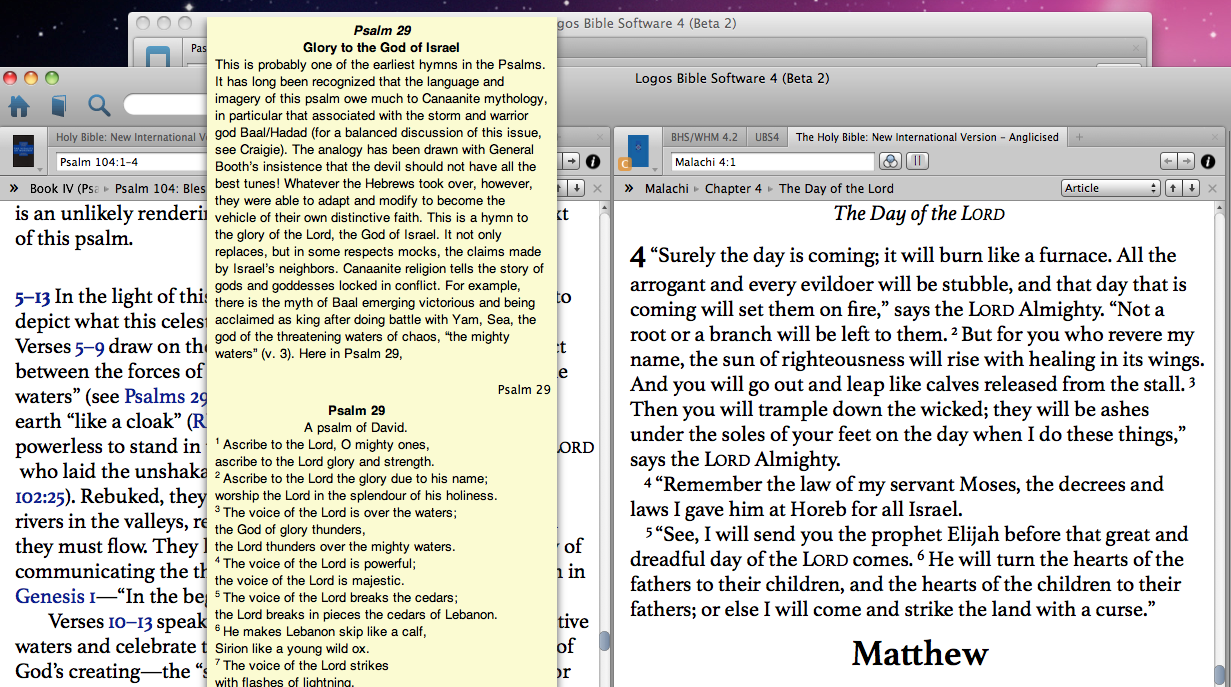Click the Malachi 4:1 reference box
1231x687 pixels.
pyautogui.click(x=772, y=161)
